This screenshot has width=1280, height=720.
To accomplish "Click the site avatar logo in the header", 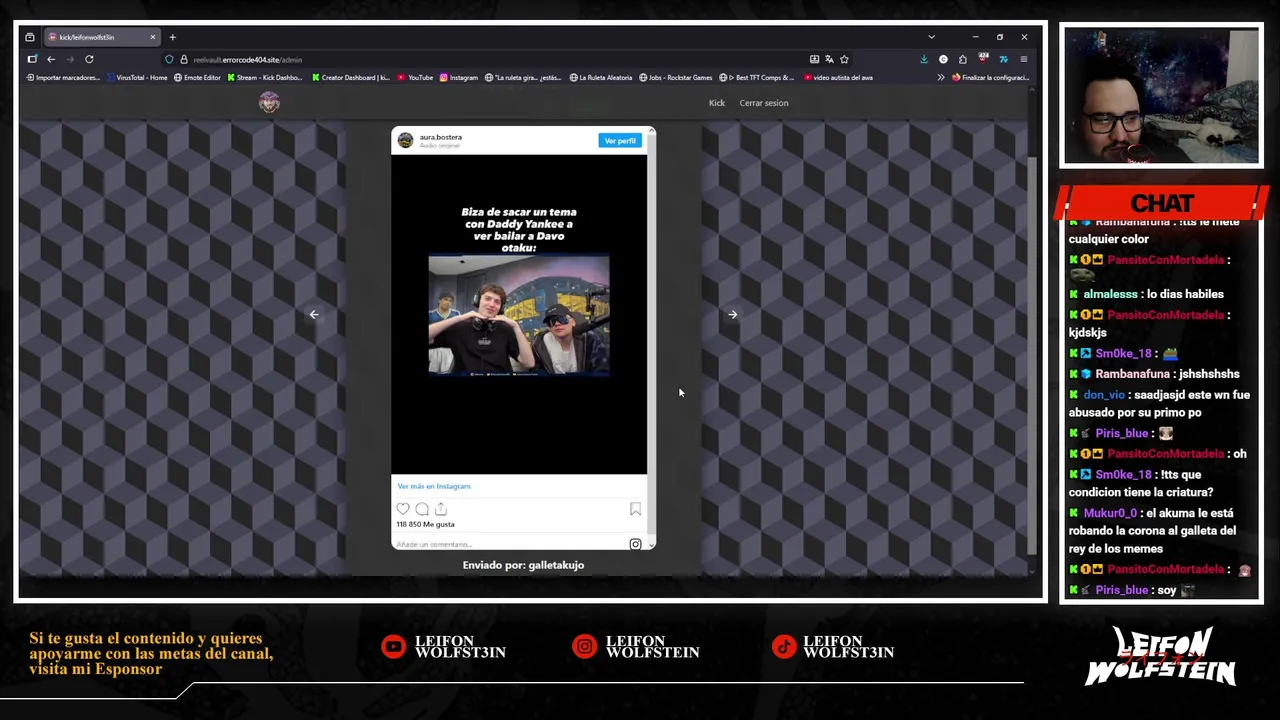I will tap(269, 102).
